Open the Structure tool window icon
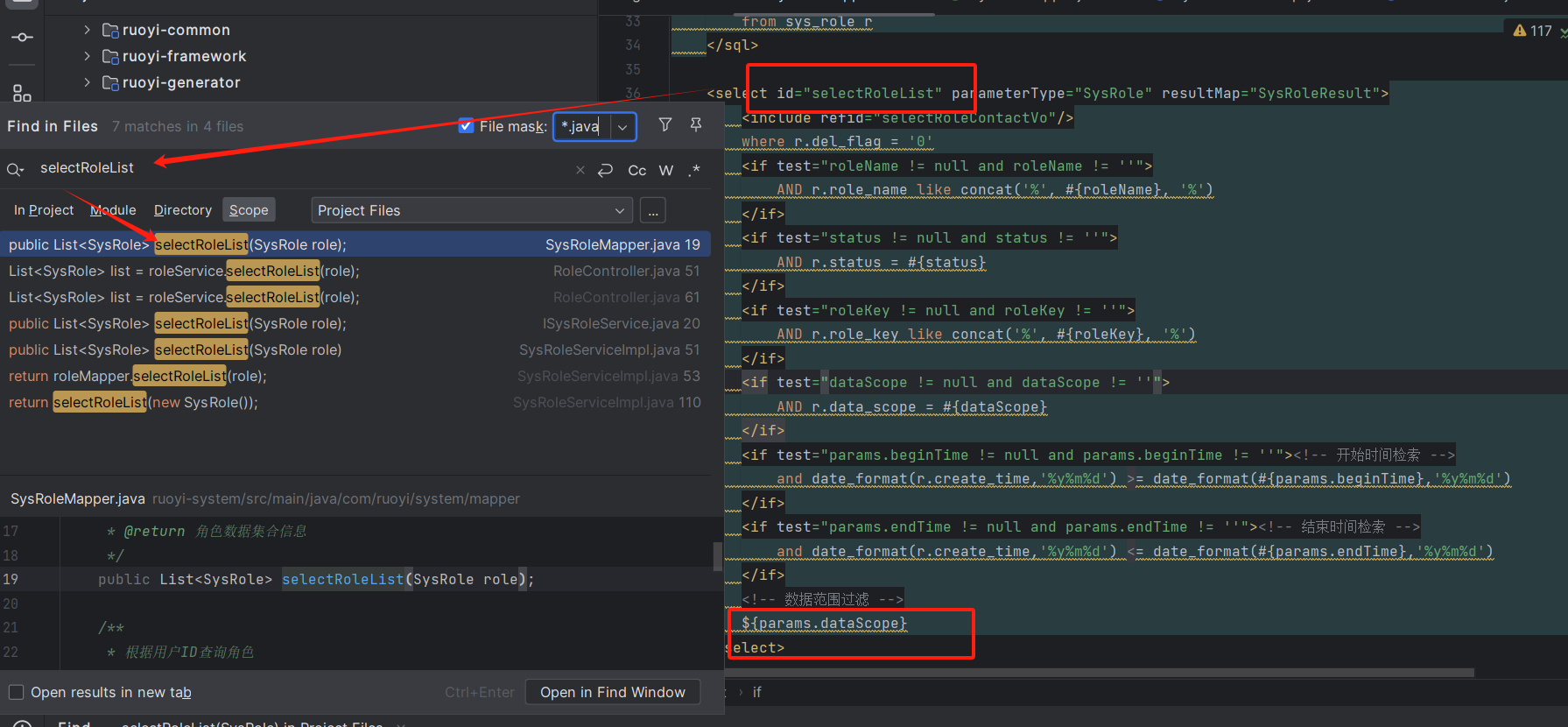 click(23, 93)
